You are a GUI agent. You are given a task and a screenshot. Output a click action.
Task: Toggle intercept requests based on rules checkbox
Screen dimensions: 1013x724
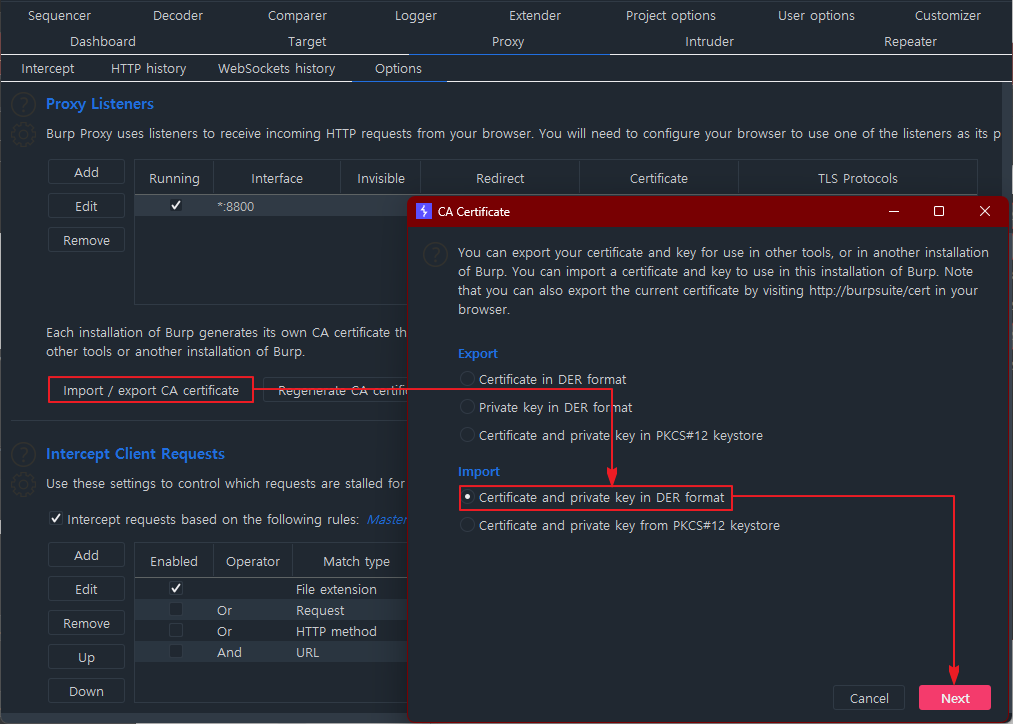(x=56, y=518)
